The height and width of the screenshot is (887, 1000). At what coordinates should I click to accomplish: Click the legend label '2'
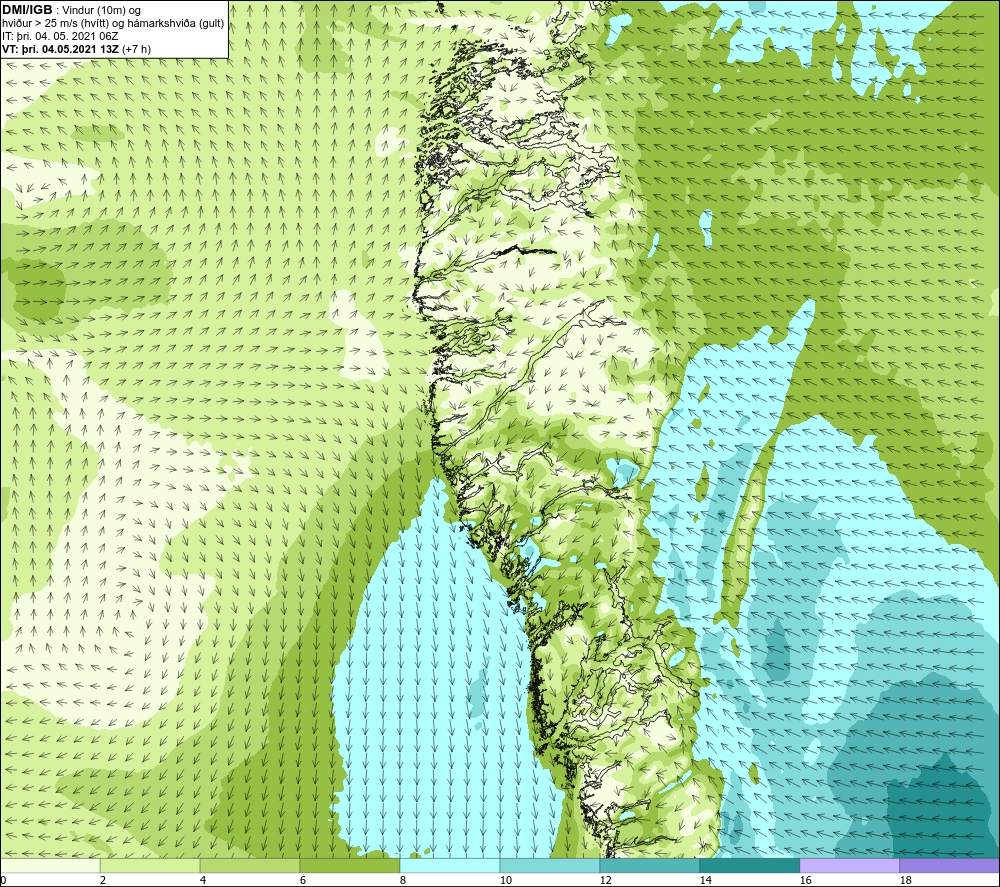point(103,881)
